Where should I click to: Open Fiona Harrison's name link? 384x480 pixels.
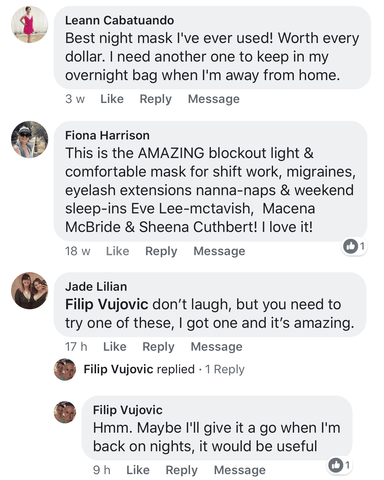107,135
